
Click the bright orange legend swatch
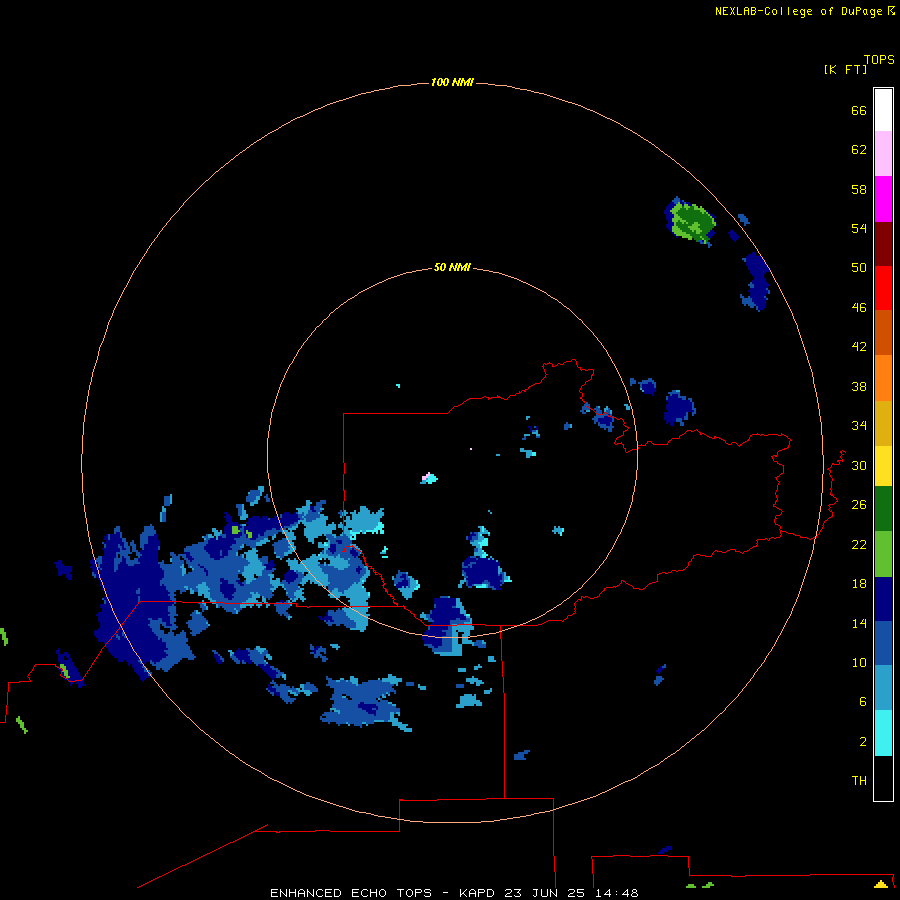883,378
